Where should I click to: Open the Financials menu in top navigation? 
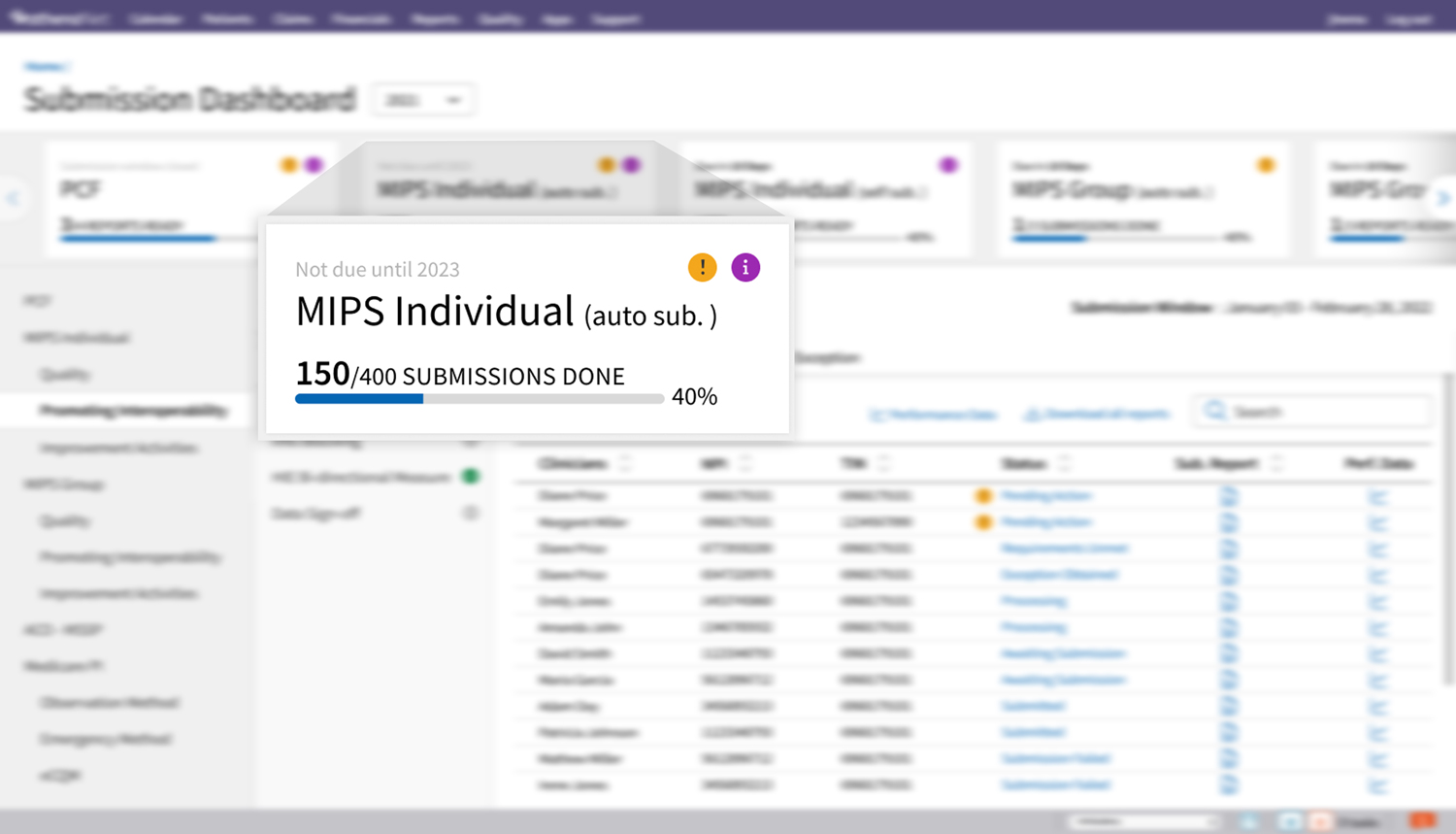[x=361, y=18]
